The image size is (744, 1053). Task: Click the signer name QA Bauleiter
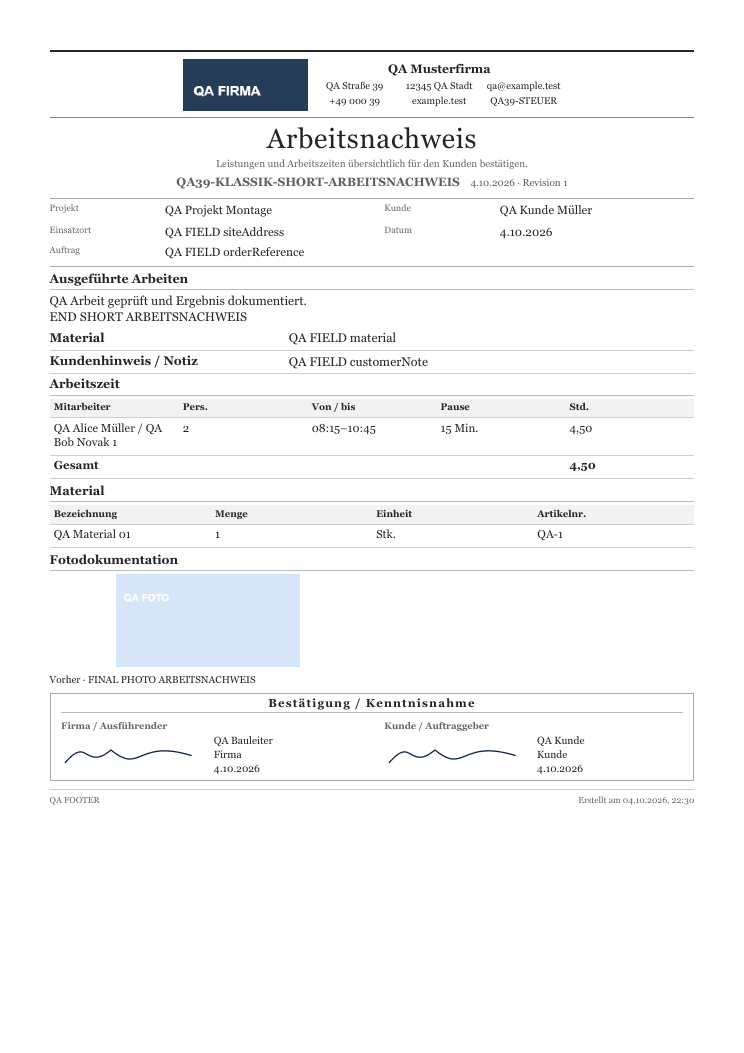pyautogui.click(x=243, y=741)
